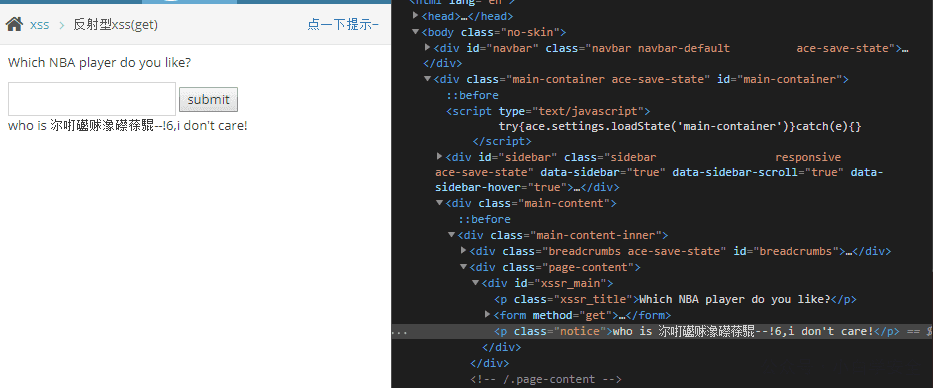Screen dimensions: 933x388
Task: Select the 'who is ... i don't care!' page message
Action: [x=127, y=126]
